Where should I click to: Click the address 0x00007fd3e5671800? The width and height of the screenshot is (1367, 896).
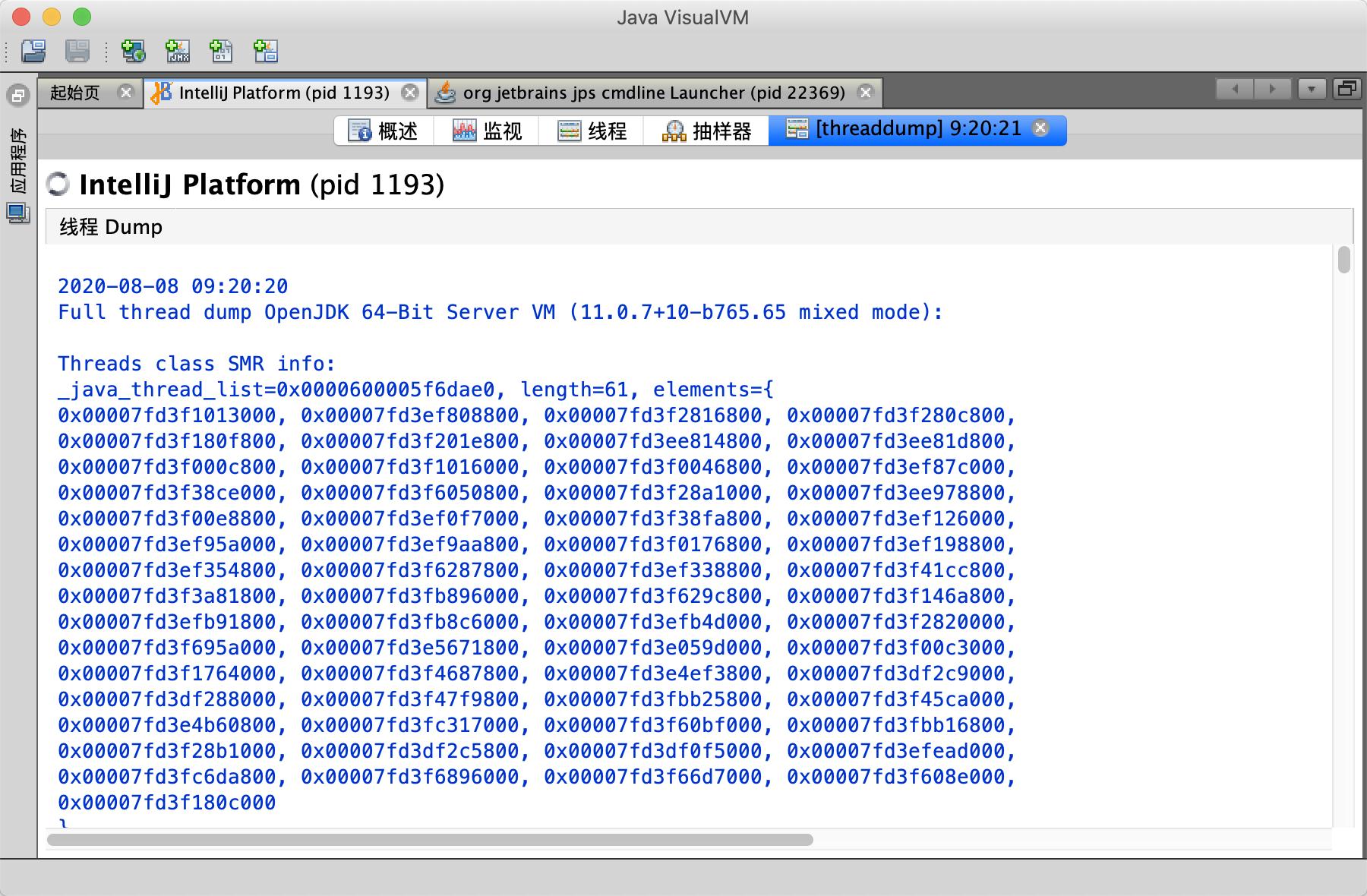[410, 648]
